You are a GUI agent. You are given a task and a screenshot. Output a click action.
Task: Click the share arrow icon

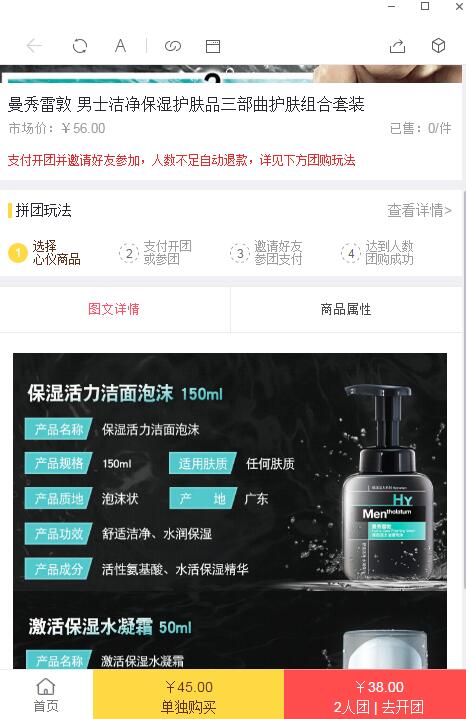pyautogui.click(x=397, y=46)
